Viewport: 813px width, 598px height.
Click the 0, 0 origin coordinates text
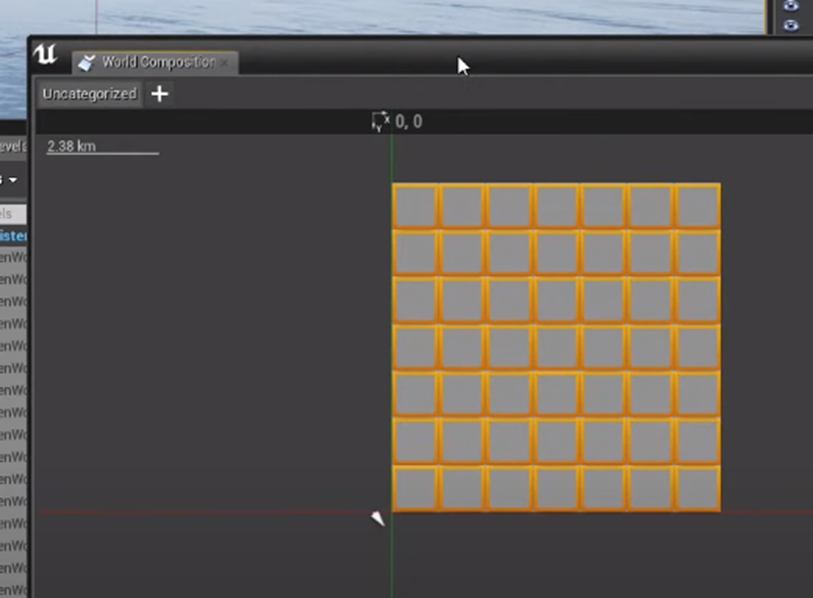(x=409, y=121)
